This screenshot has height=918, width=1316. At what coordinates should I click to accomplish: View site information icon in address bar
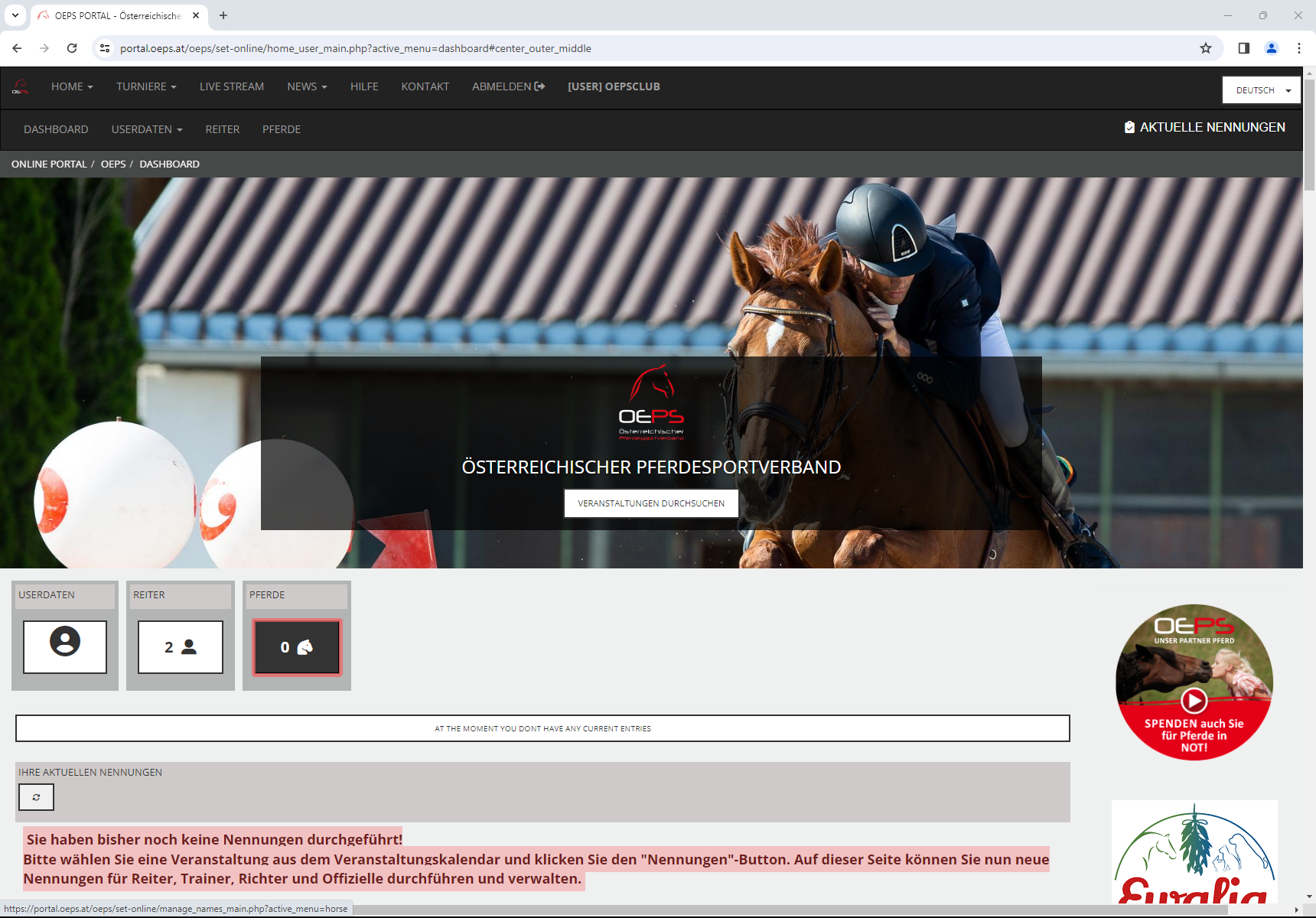[105, 48]
